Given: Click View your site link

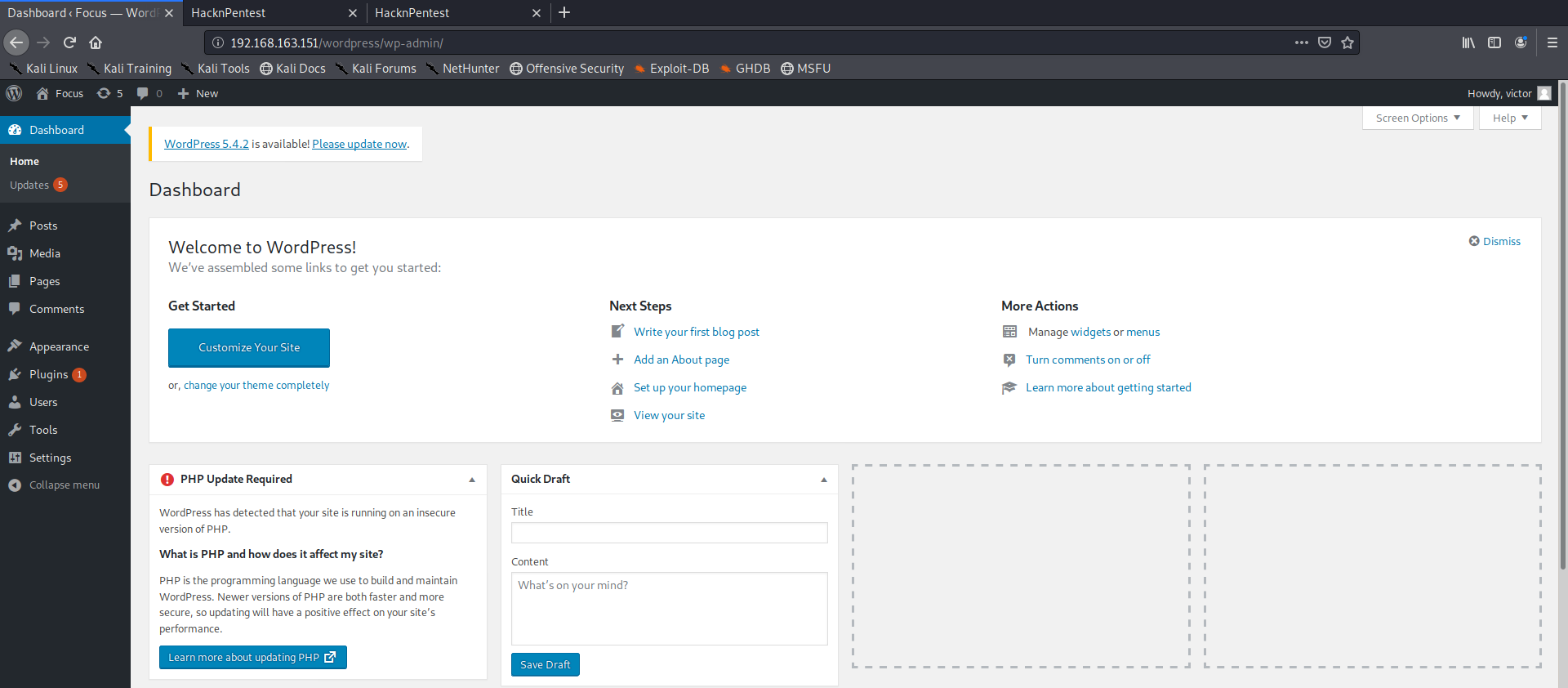Looking at the screenshot, I should click(x=670, y=415).
